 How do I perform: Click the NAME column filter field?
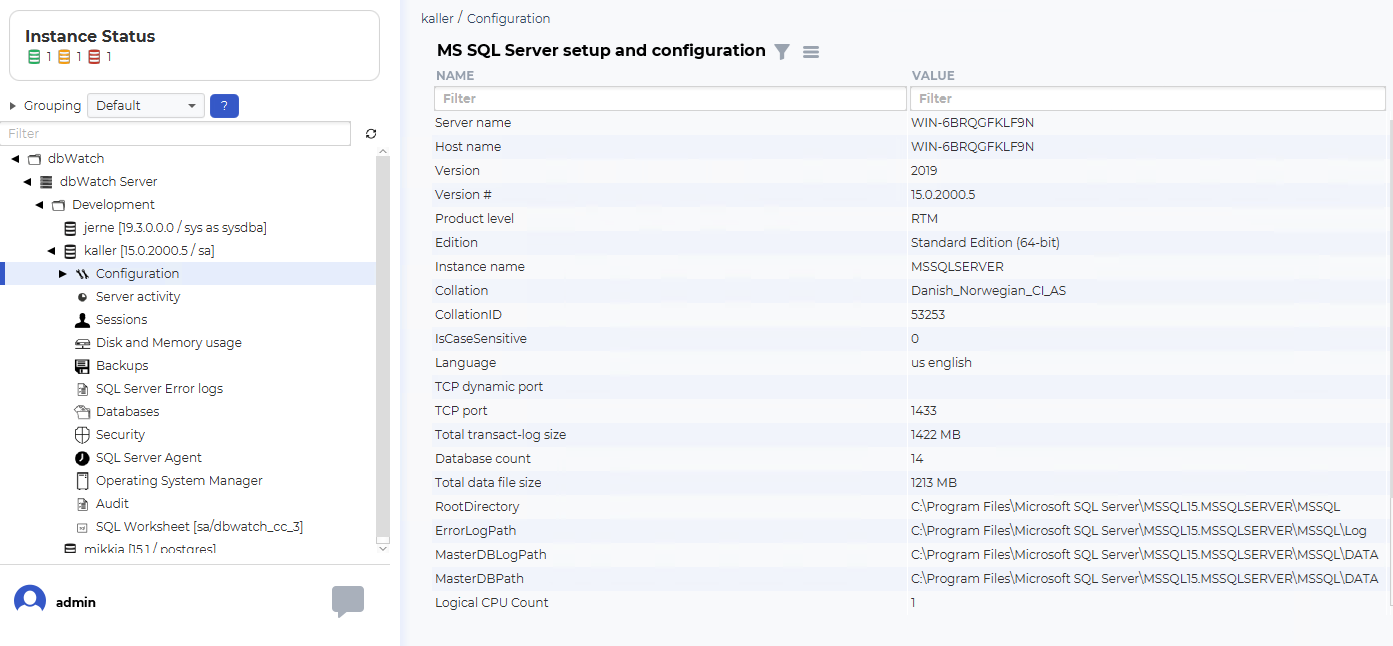click(670, 99)
